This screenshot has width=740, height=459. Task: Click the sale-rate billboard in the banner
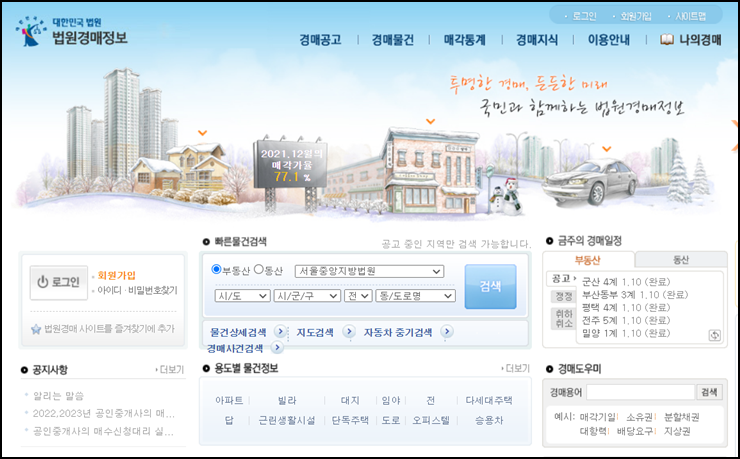pyautogui.click(x=290, y=166)
